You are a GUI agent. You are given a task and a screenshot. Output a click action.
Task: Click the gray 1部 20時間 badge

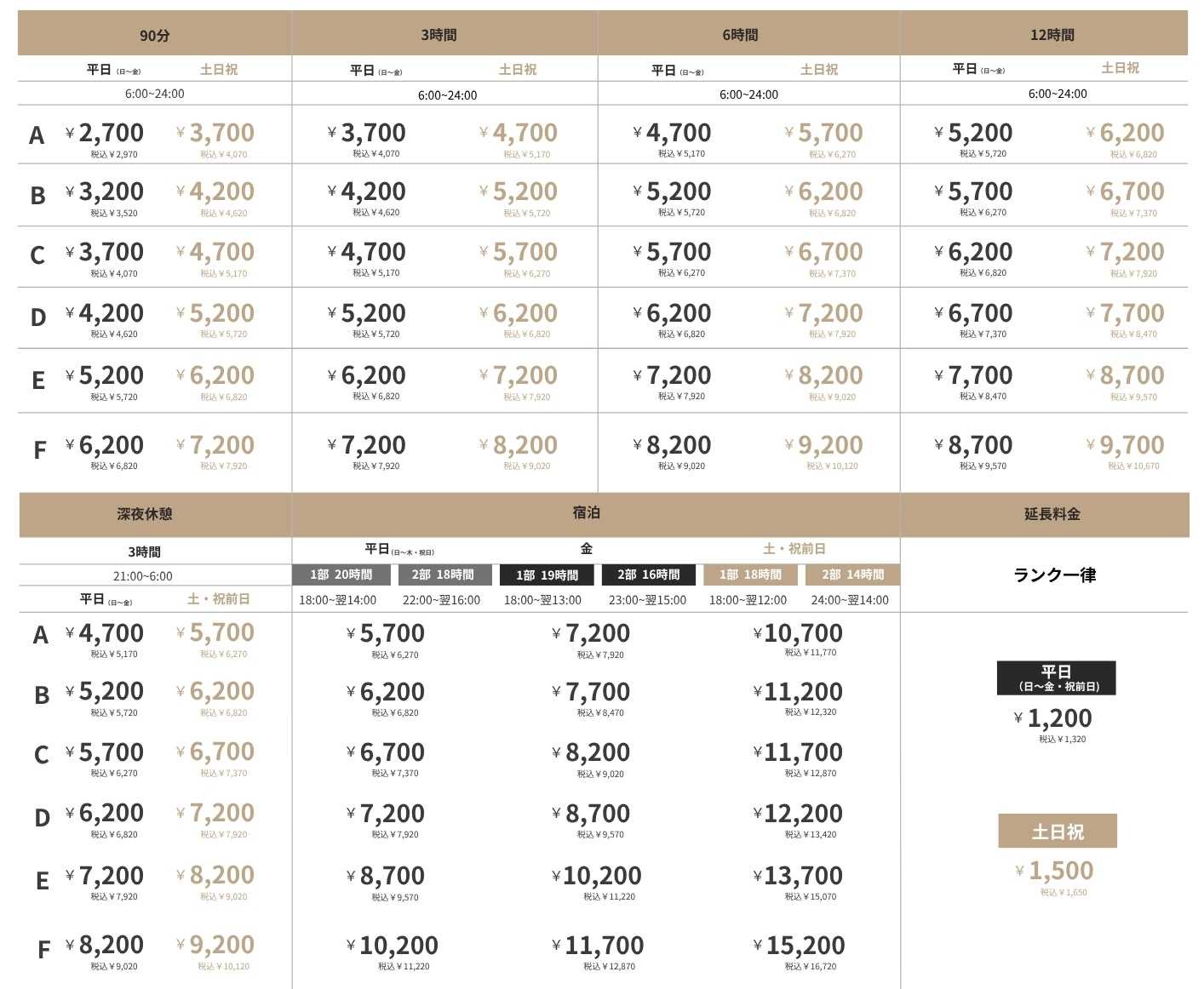[x=341, y=575]
